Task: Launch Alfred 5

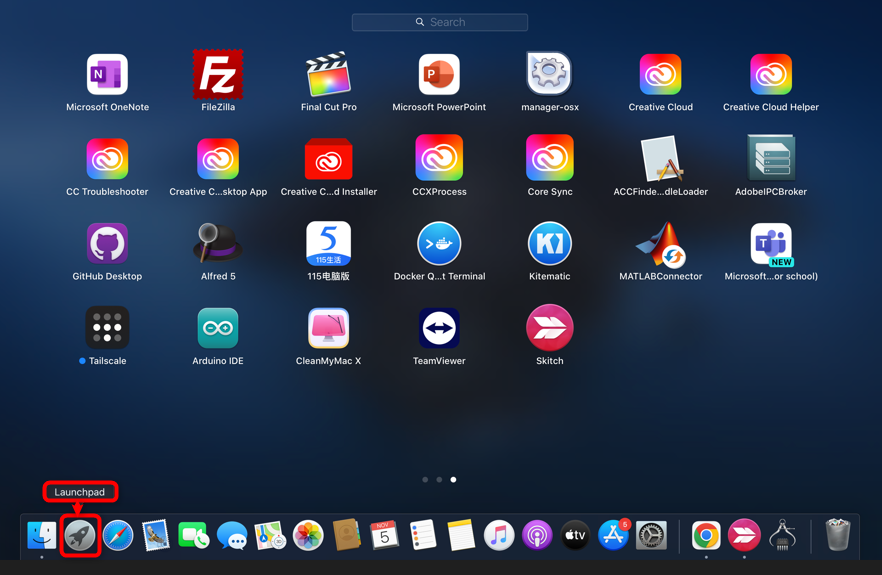Action: (218, 244)
